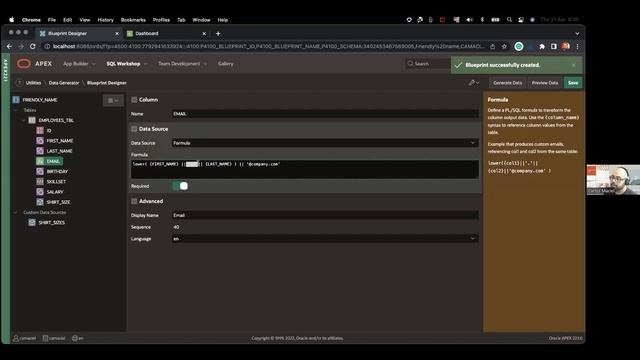Click the EMAIL column icon
Viewport: 640px width, 360px height.
[40, 161]
